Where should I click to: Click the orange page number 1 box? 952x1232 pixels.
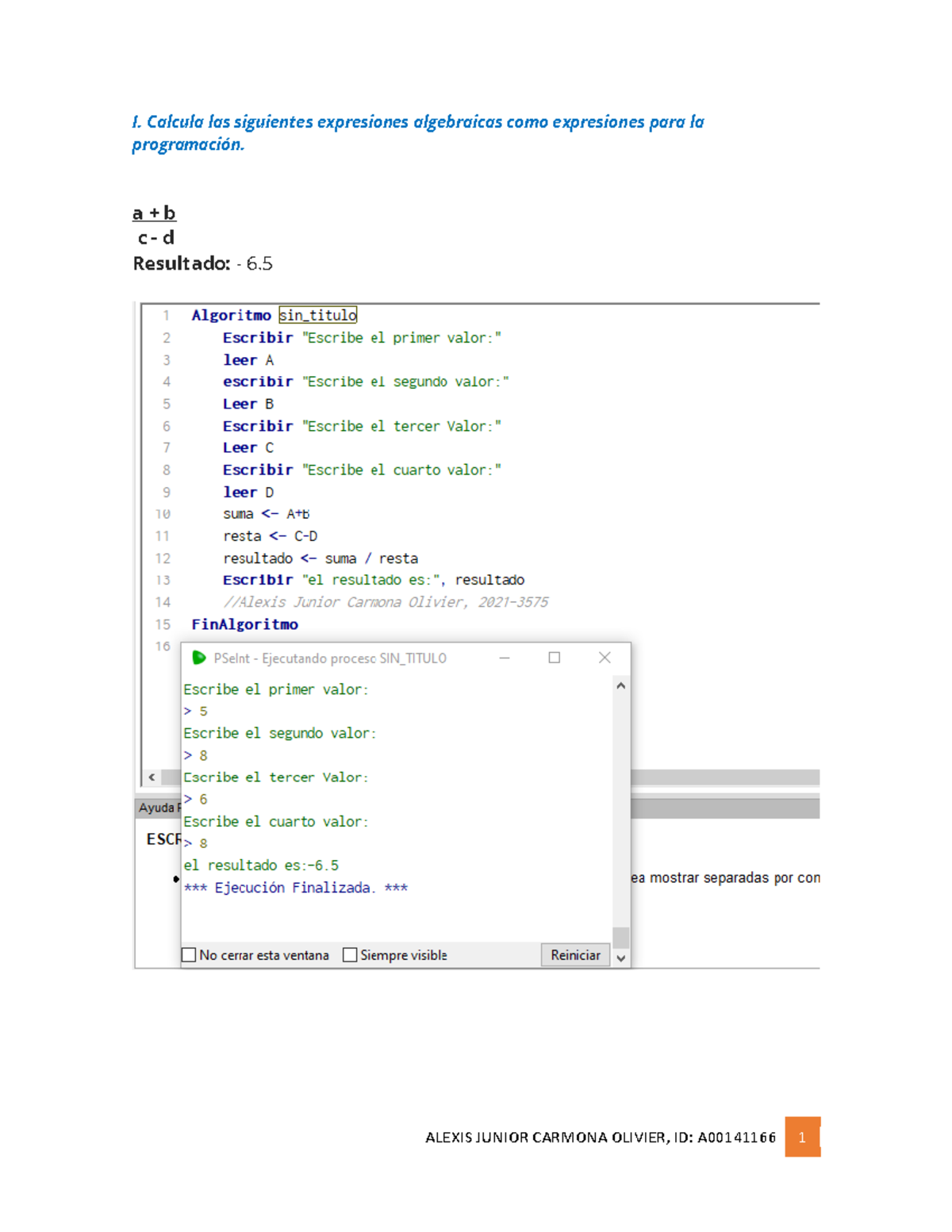point(802,1137)
